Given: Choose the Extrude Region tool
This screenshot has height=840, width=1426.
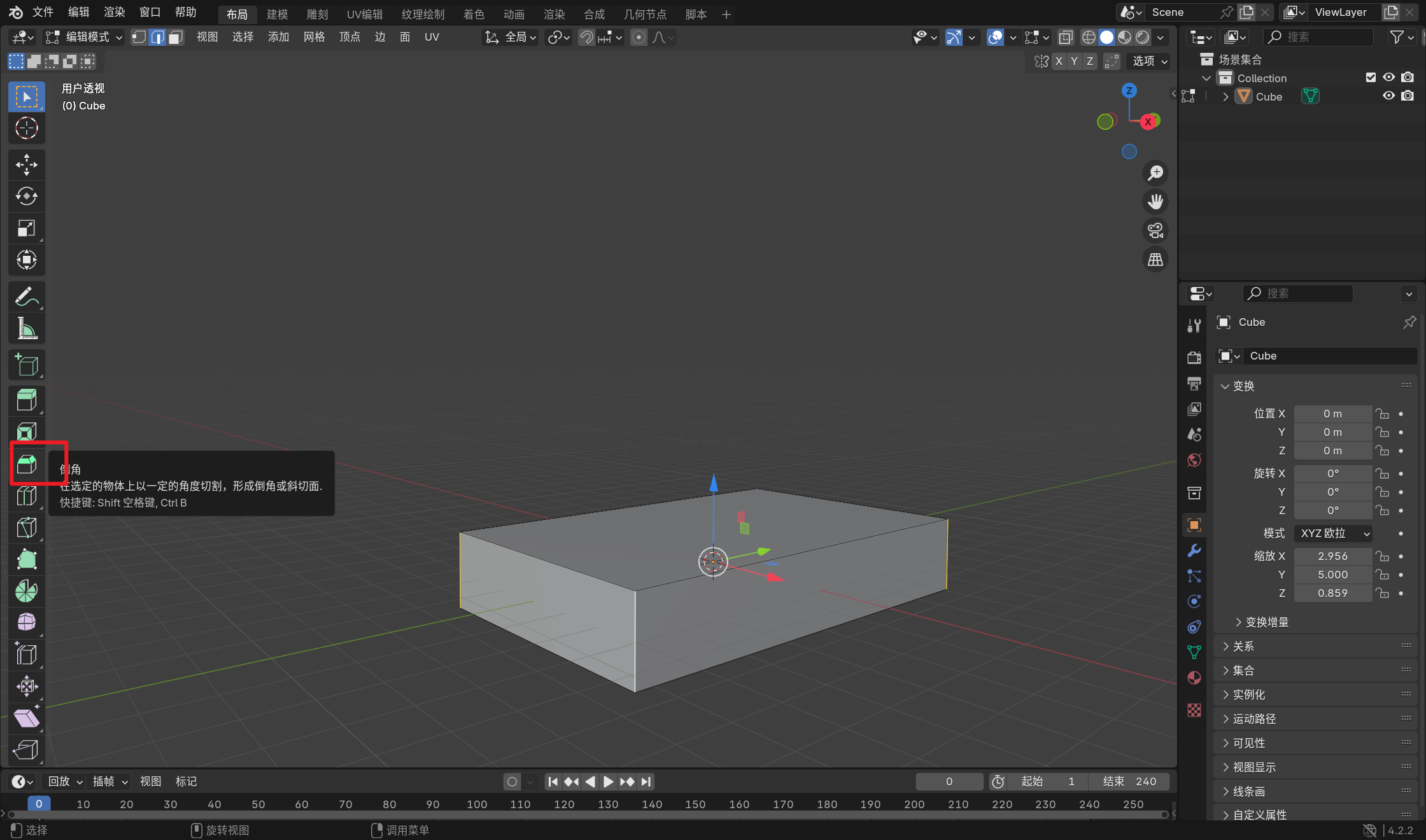Looking at the screenshot, I should (x=26, y=400).
